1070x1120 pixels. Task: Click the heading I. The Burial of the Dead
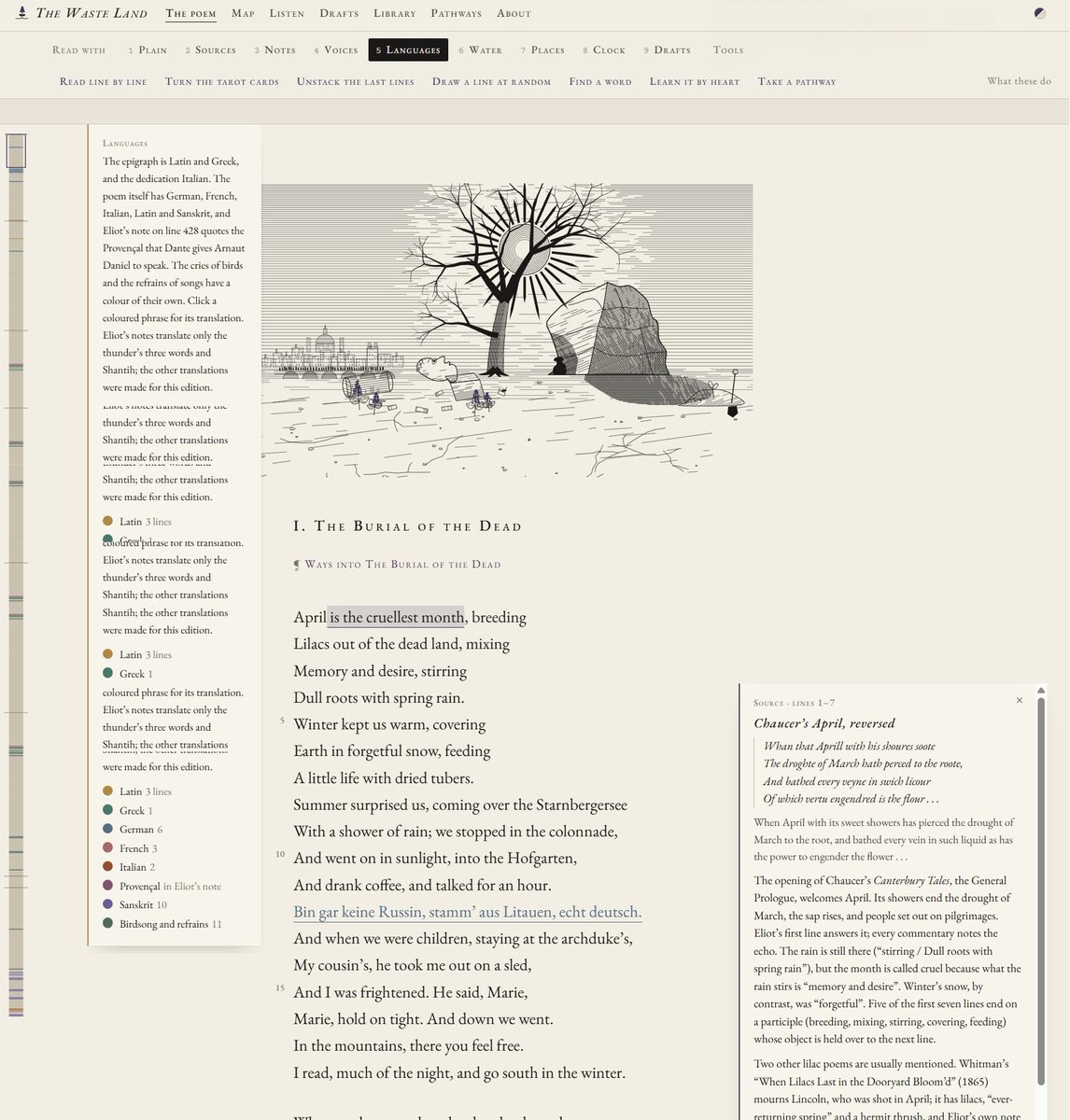point(407,526)
